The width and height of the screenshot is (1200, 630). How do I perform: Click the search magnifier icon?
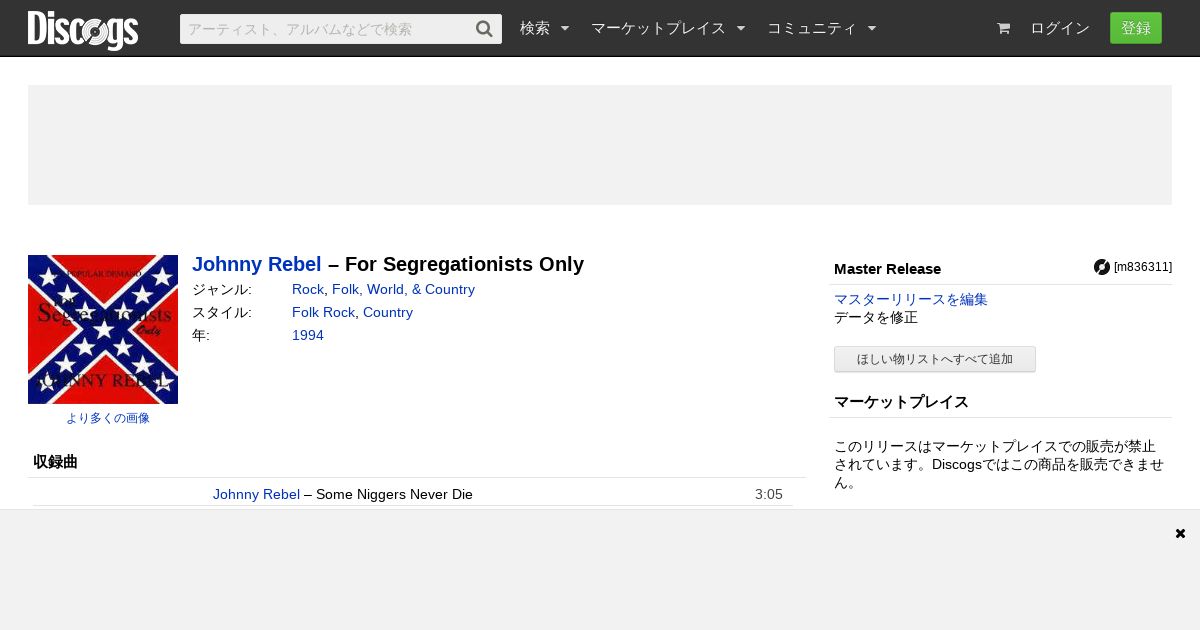click(x=484, y=29)
